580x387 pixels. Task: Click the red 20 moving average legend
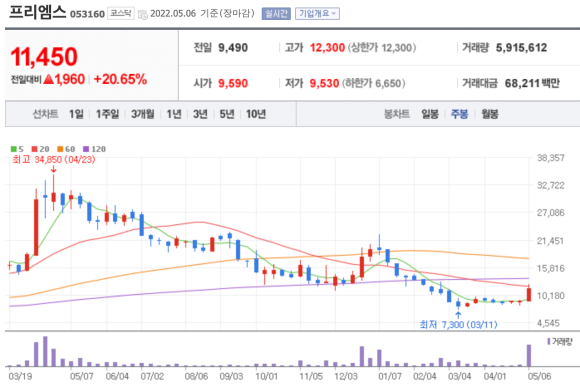(x=40, y=149)
